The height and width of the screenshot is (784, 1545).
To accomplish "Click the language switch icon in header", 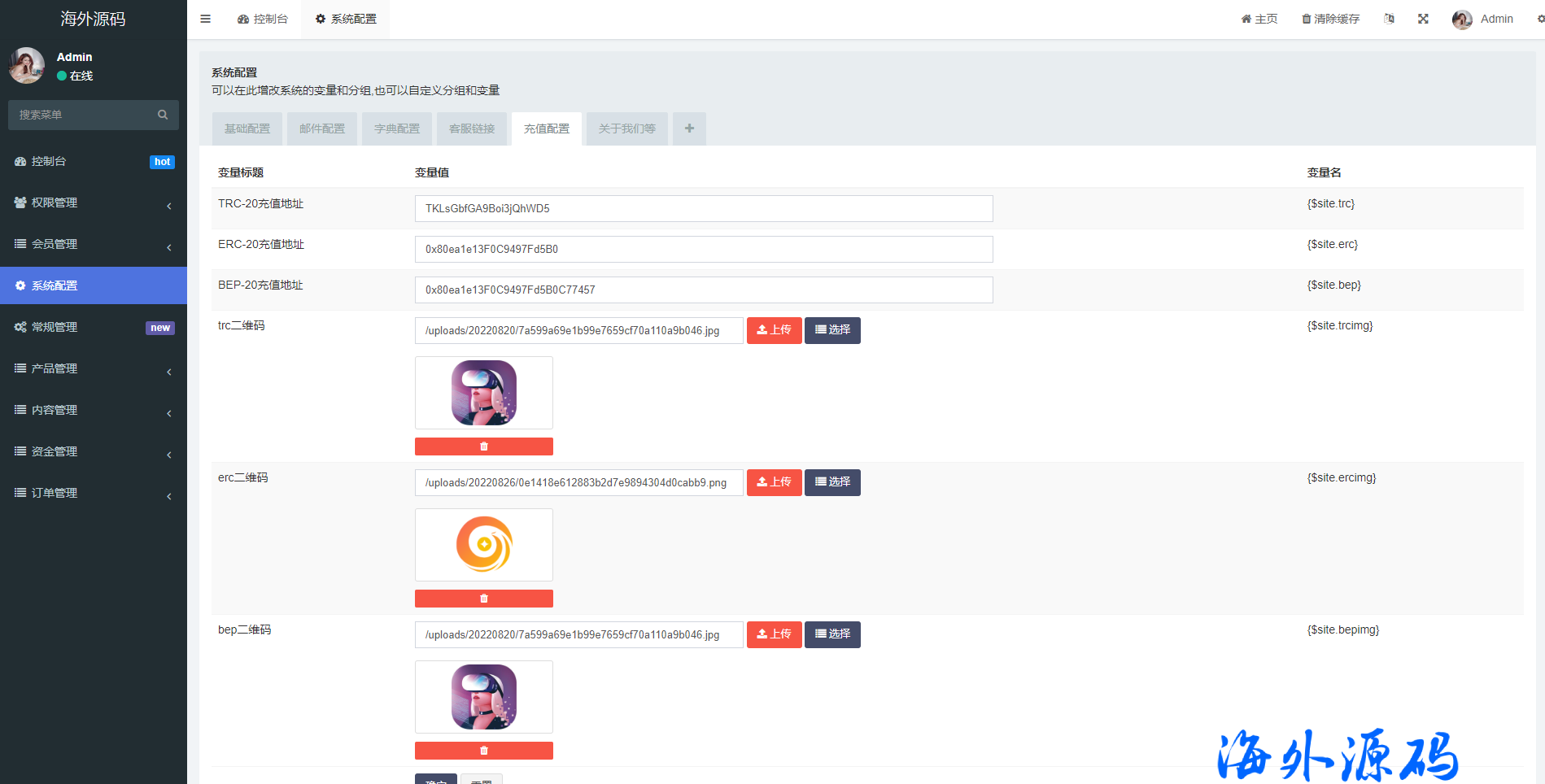I will pos(1389,19).
